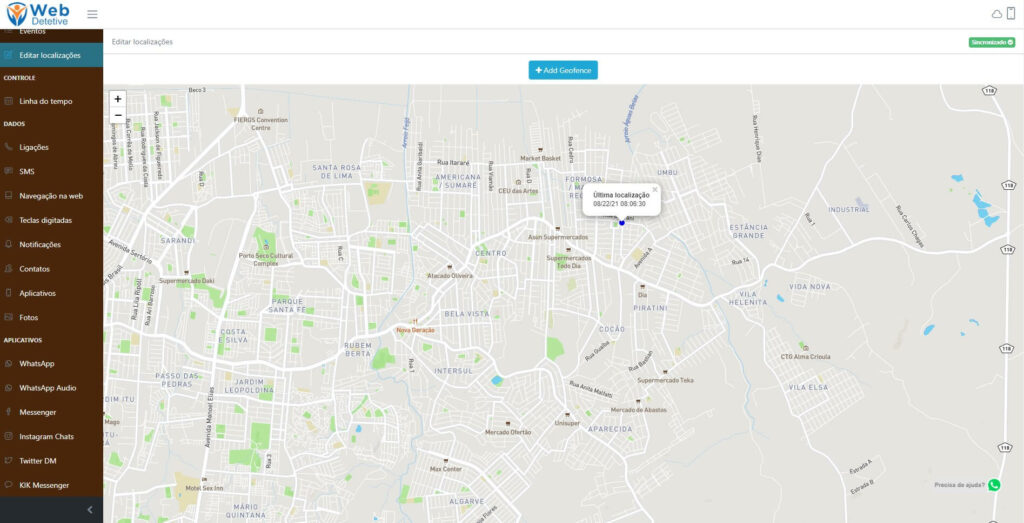Viewport: 1024px width, 523px height.
Task: Zoom in on the map
Action: (x=118, y=99)
